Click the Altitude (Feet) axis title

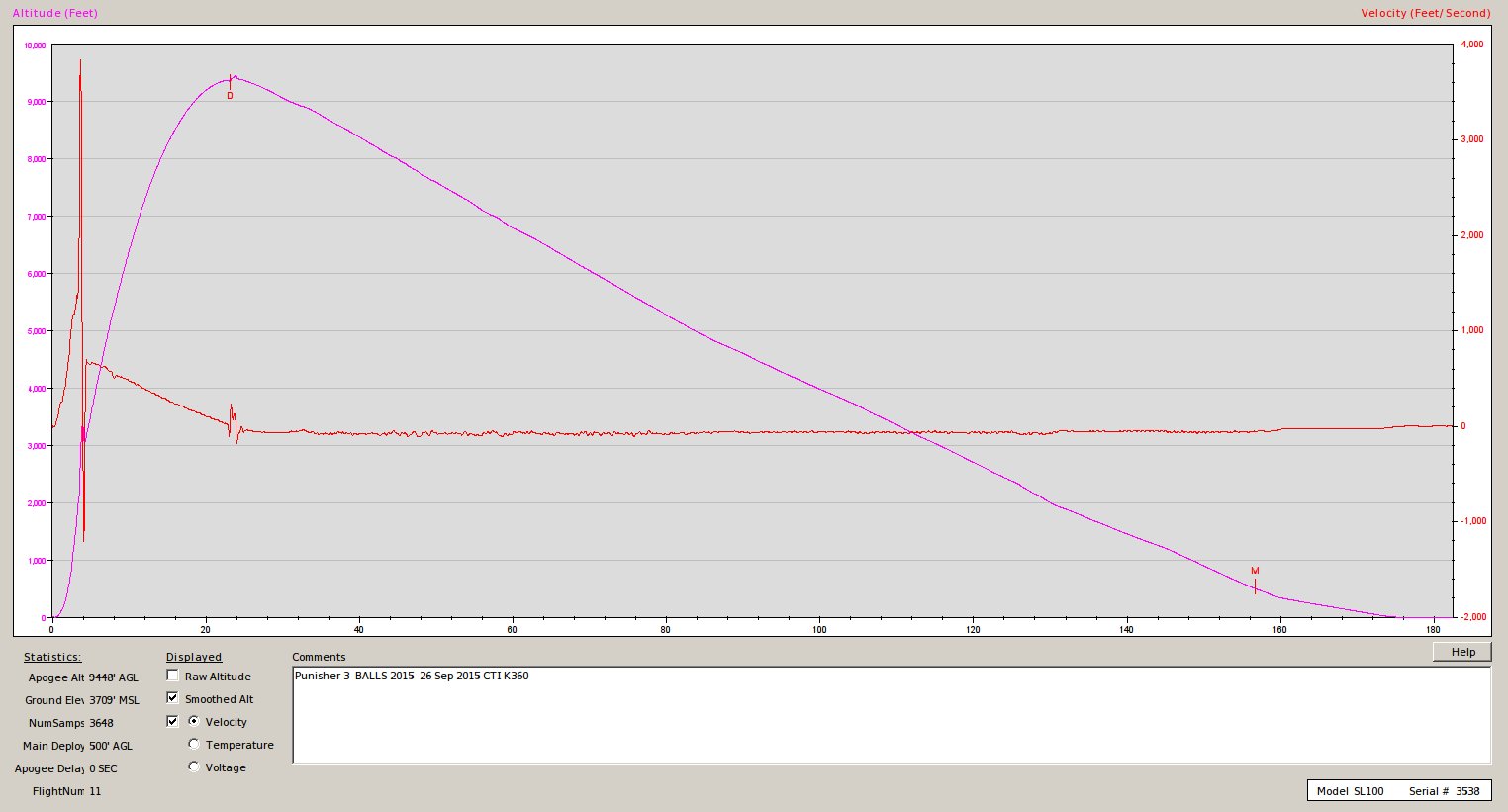(55, 13)
